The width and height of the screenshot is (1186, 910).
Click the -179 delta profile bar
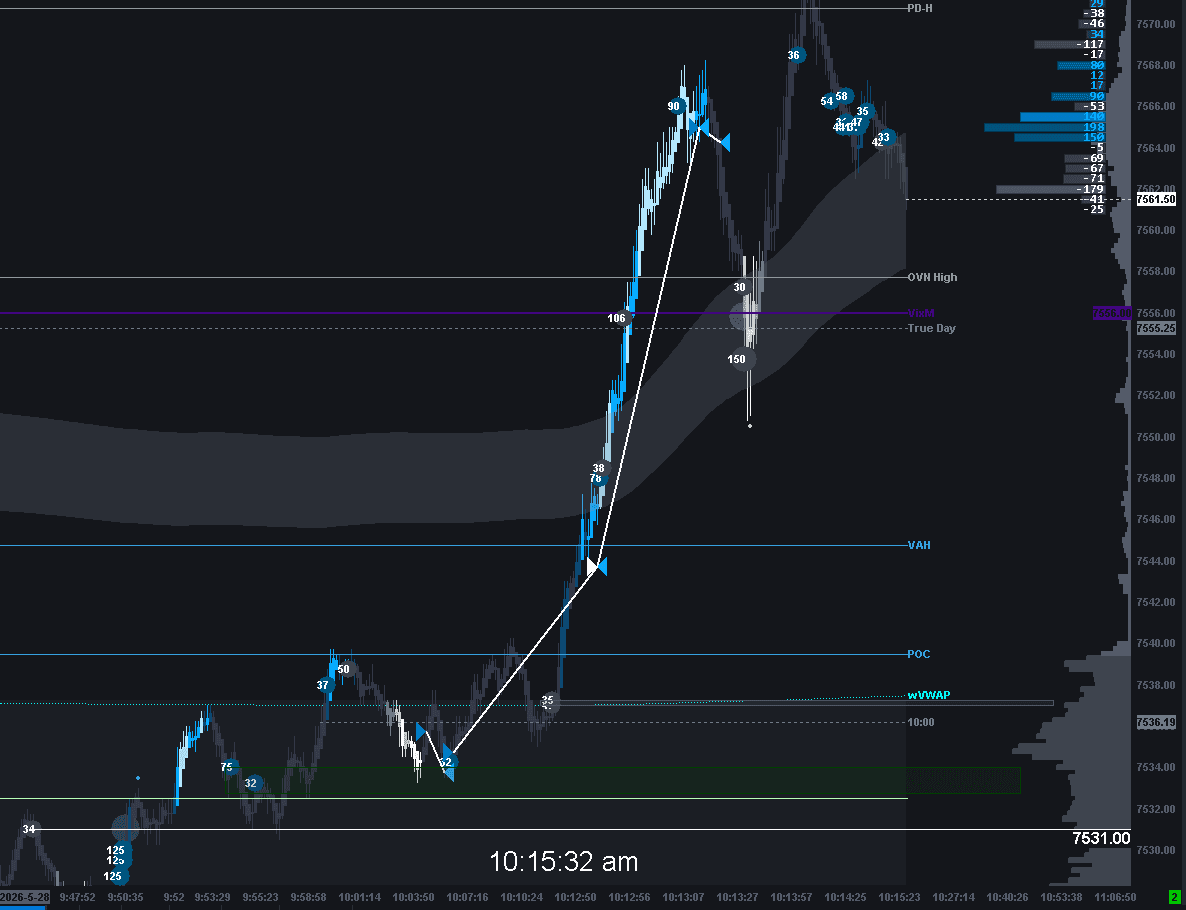pos(1051,189)
